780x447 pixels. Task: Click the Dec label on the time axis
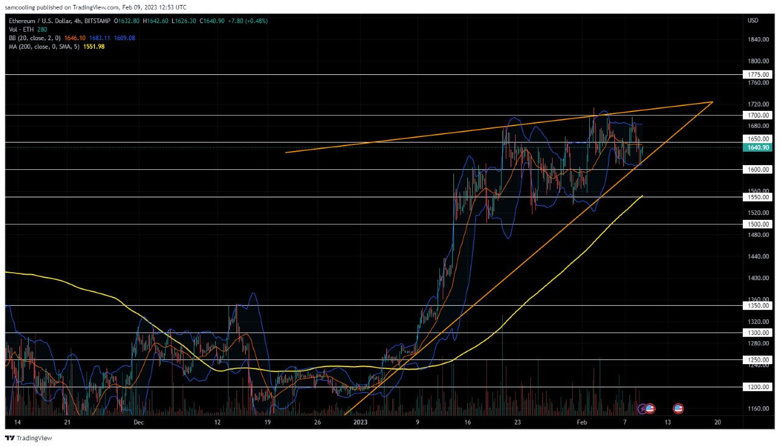click(138, 423)
